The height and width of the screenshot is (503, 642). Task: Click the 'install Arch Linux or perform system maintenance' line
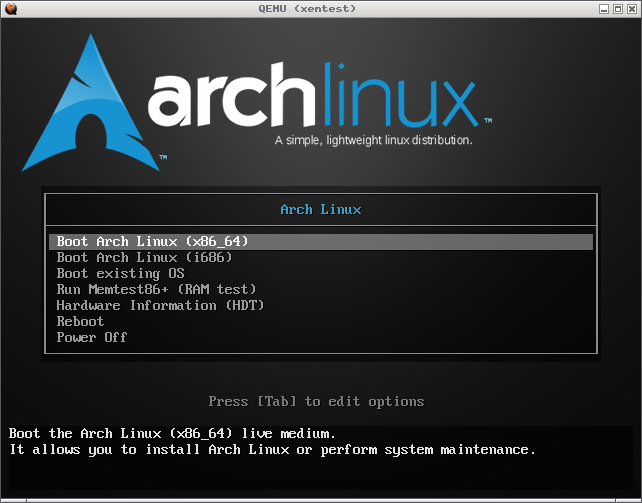point(272,450)
